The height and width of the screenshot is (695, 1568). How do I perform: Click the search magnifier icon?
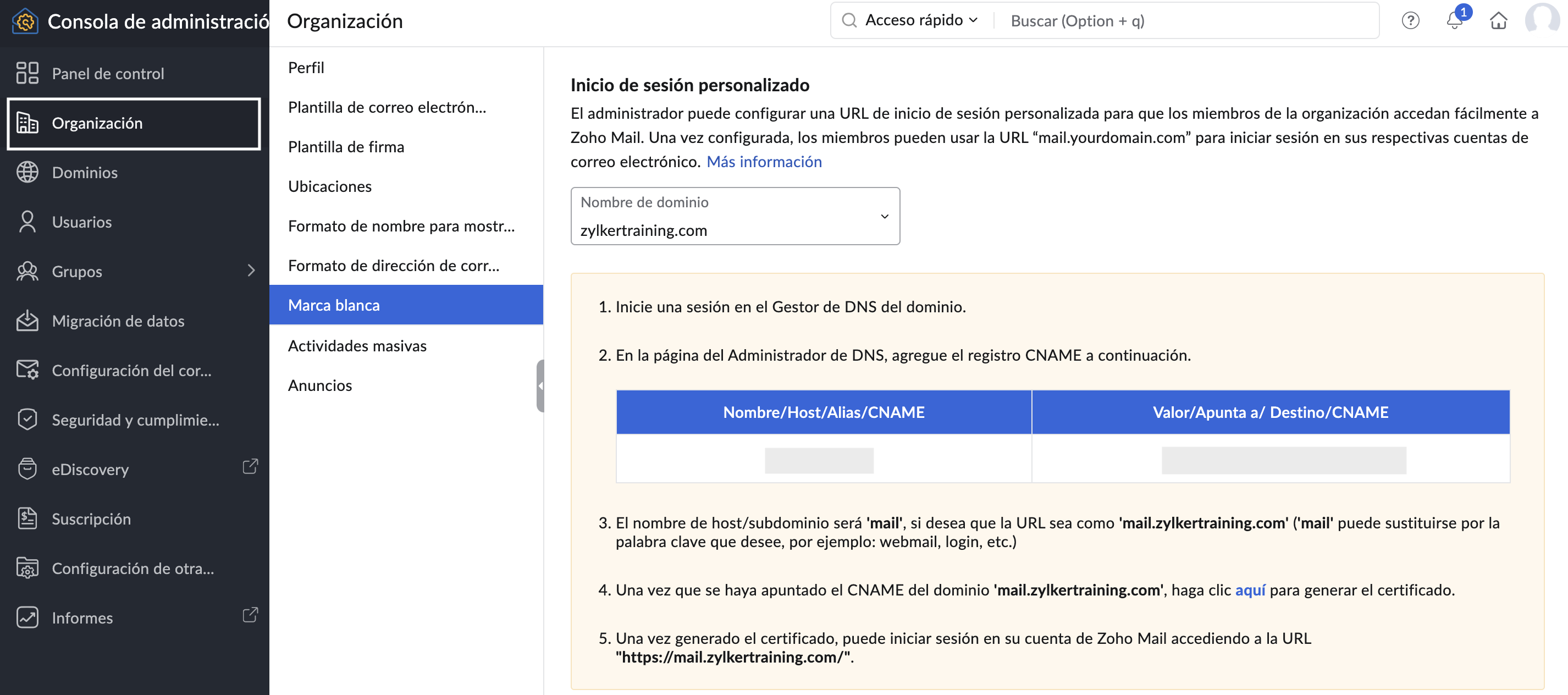(x=850, y=21)
